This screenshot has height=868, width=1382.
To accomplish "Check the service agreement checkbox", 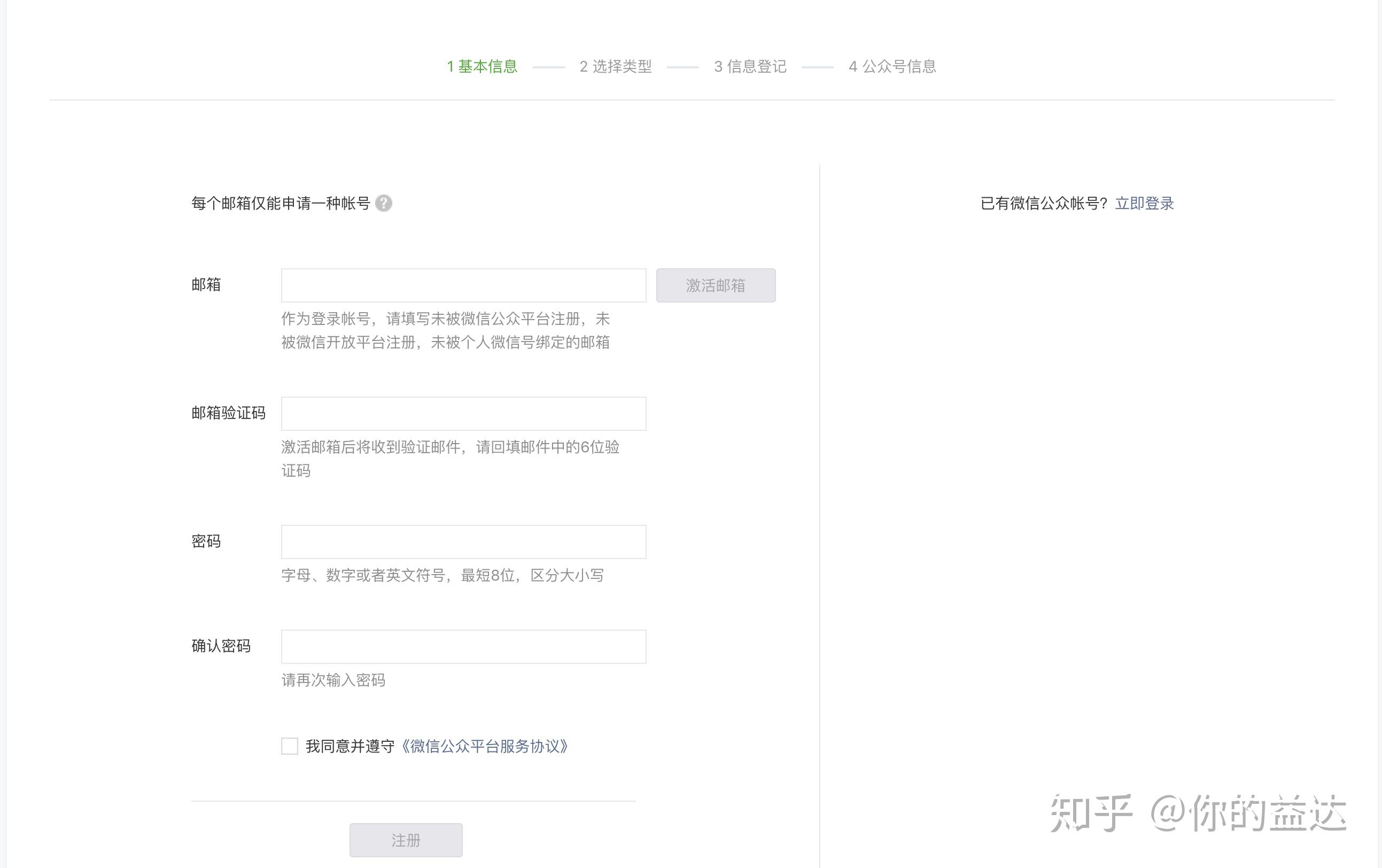I will (290, 746).
